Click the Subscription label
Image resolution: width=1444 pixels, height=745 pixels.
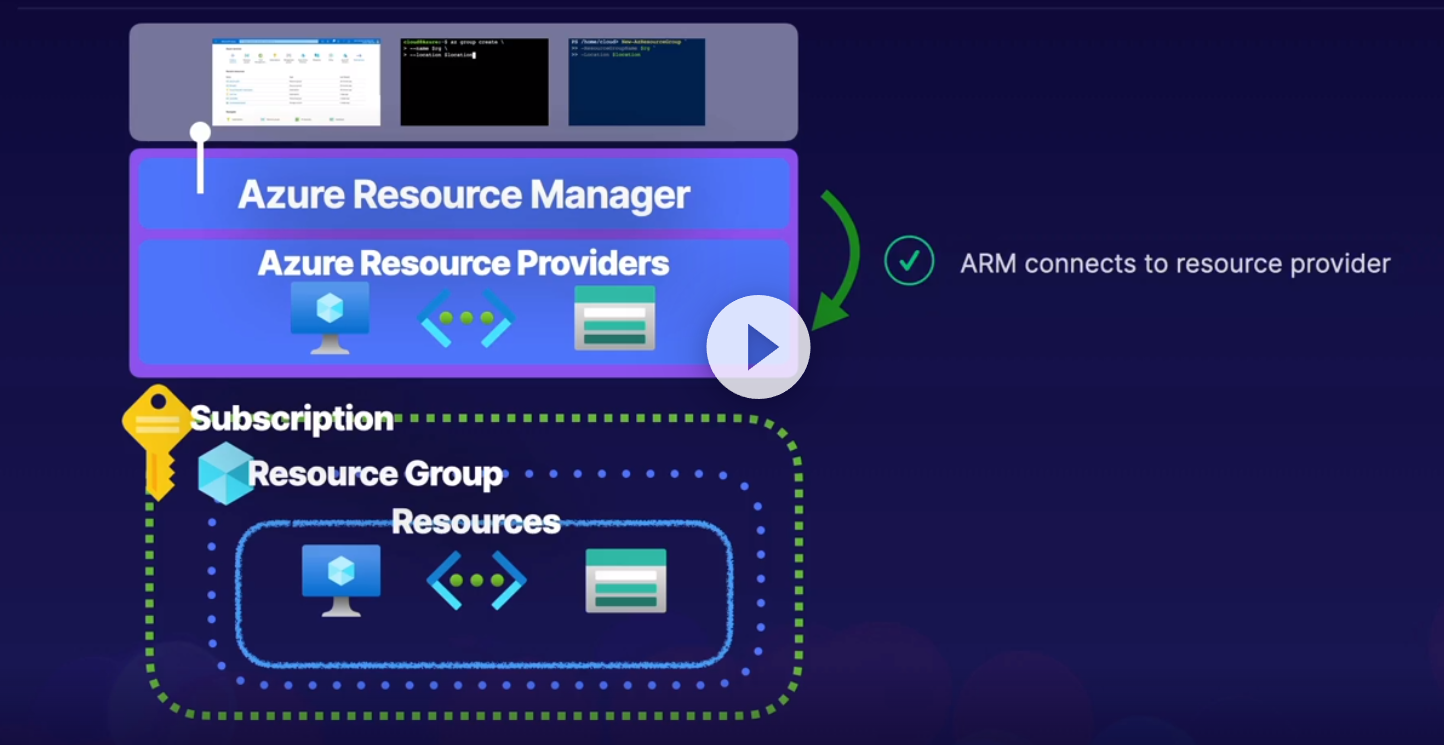click(x=291, y=418)
